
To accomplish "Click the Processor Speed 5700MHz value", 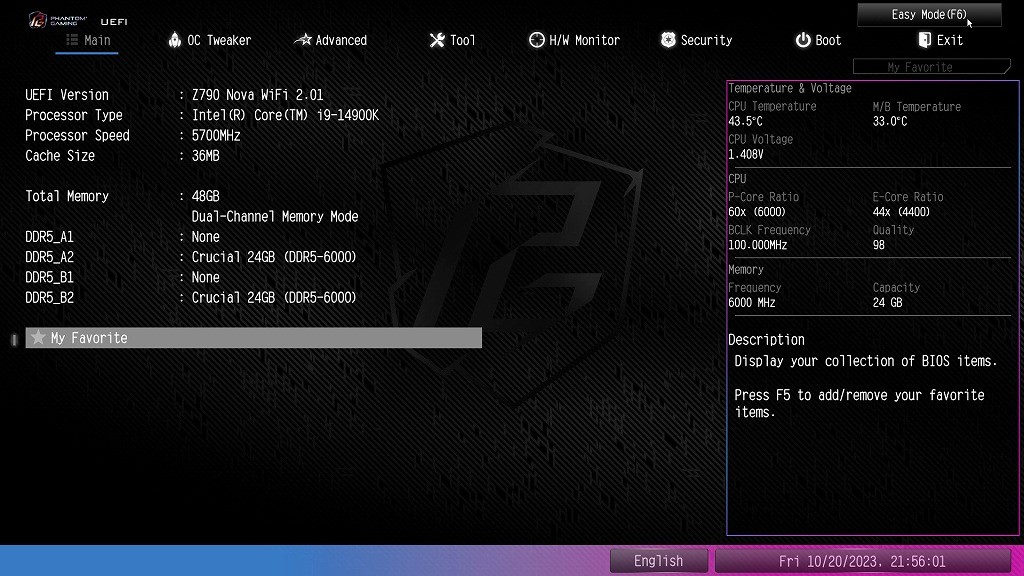I will click(216, 135).
